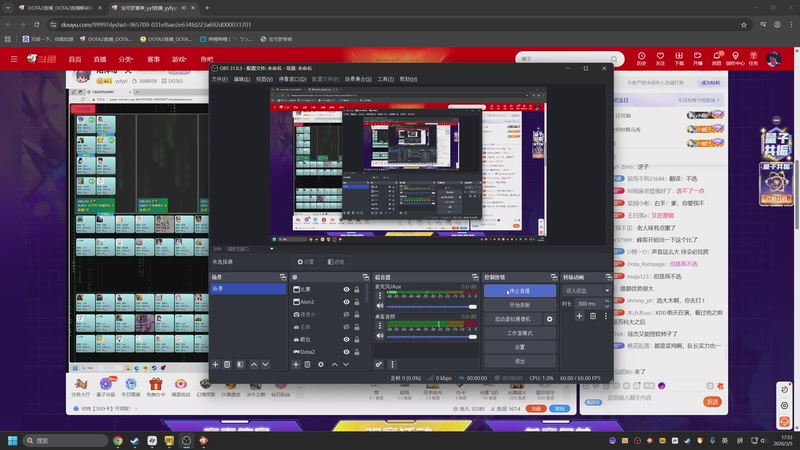Pop out the Scenes dock panel
This screenshot has height=450, width=800.
[x=283, y=277]
